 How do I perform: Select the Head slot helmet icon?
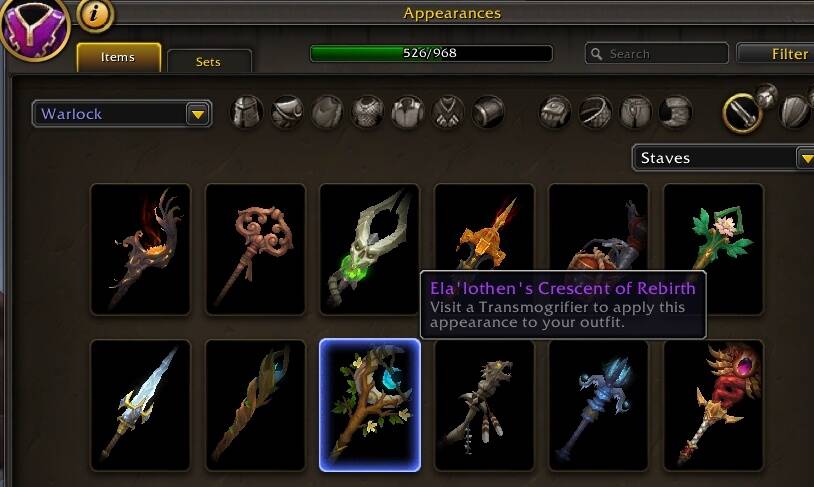tap(246, 112)
